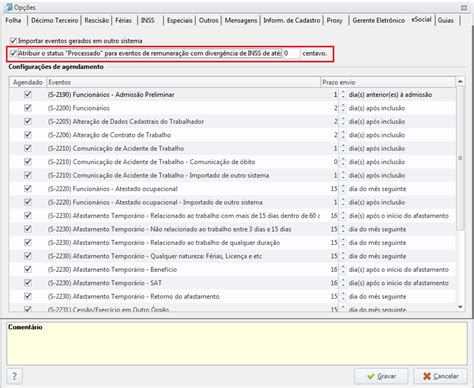Switch to Gerente Eletrônico tab

[379, 20]
